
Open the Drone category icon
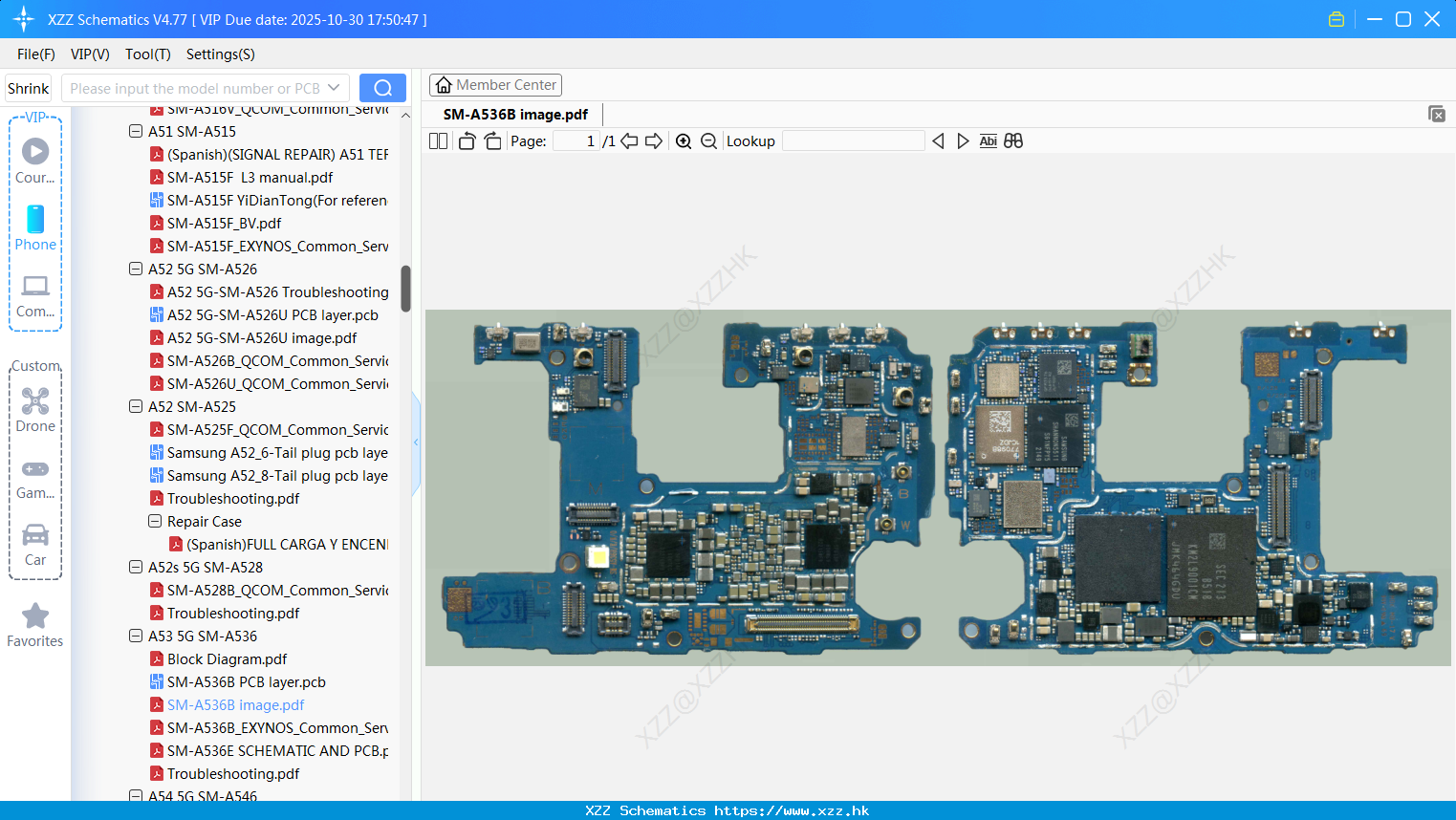(35, 409)
